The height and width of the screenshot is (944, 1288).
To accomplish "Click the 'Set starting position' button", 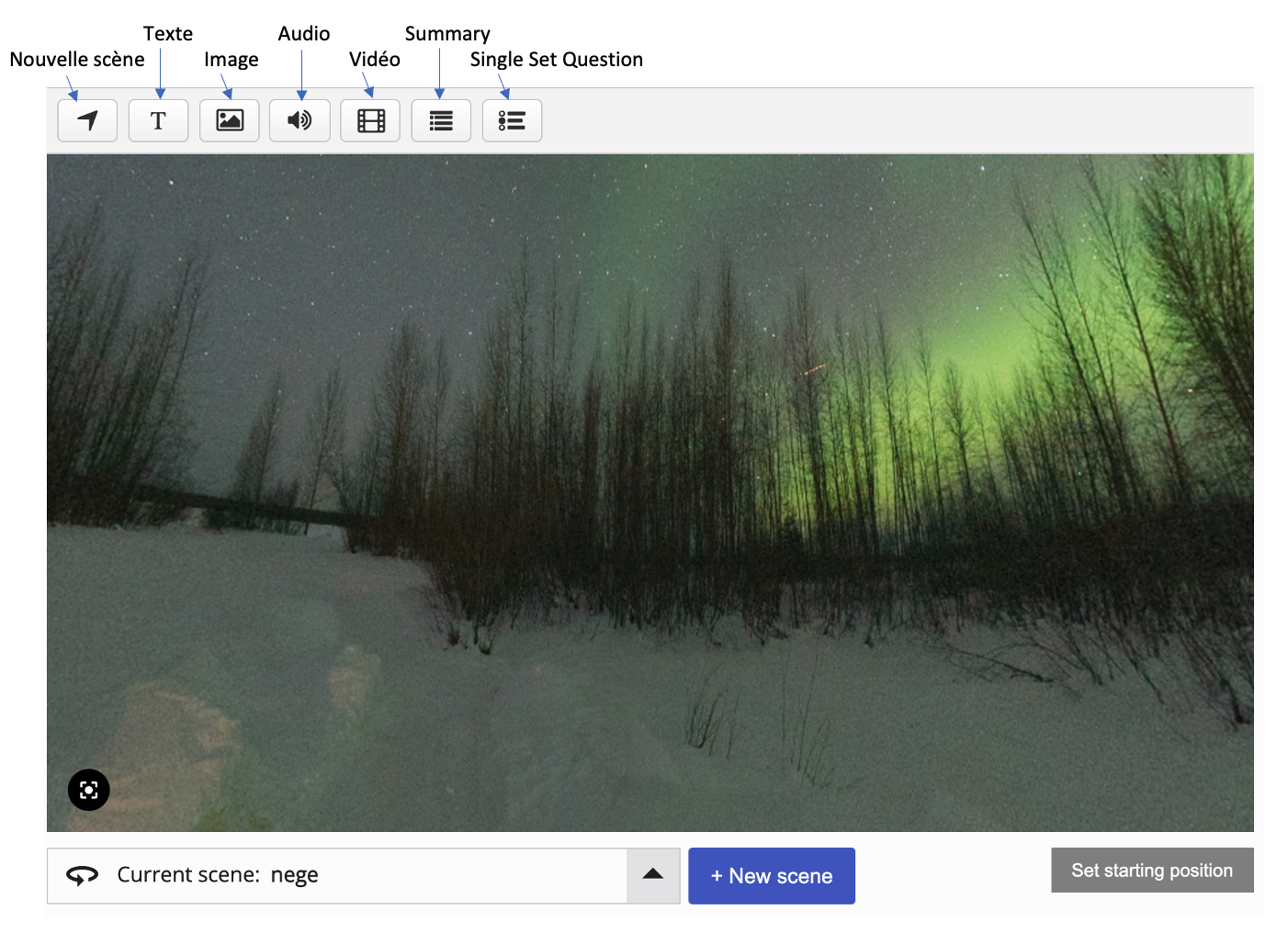I will [x=1152, y=871].
